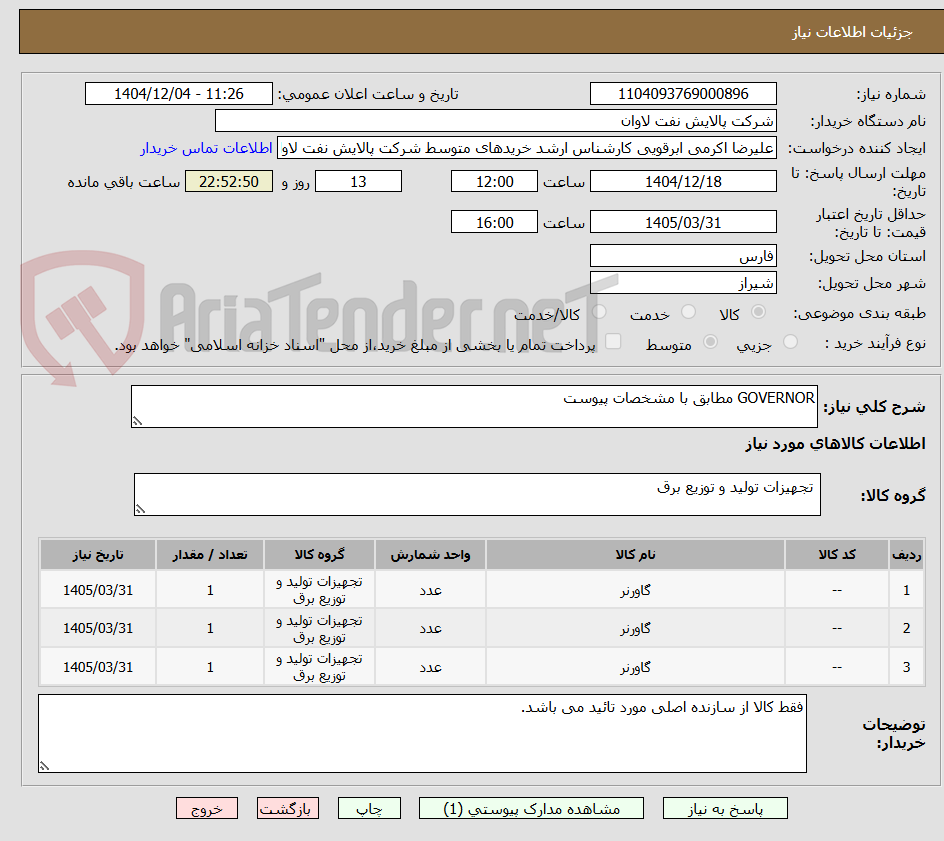The width and height of the screenshot is (944, 841).
Task: Click the کد کالا column header
Action: pos(837,554)
